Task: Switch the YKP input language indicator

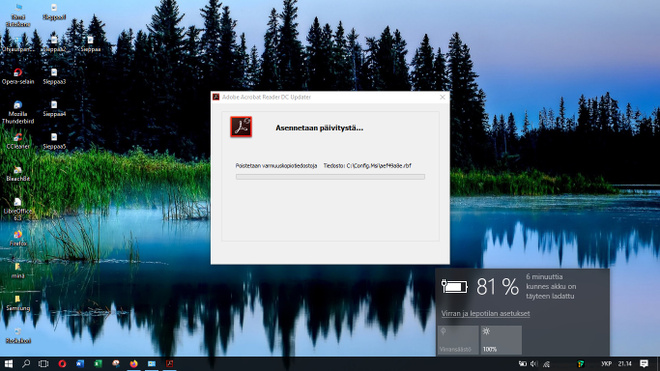Action: pyautogui.click(x=606, y=364)
